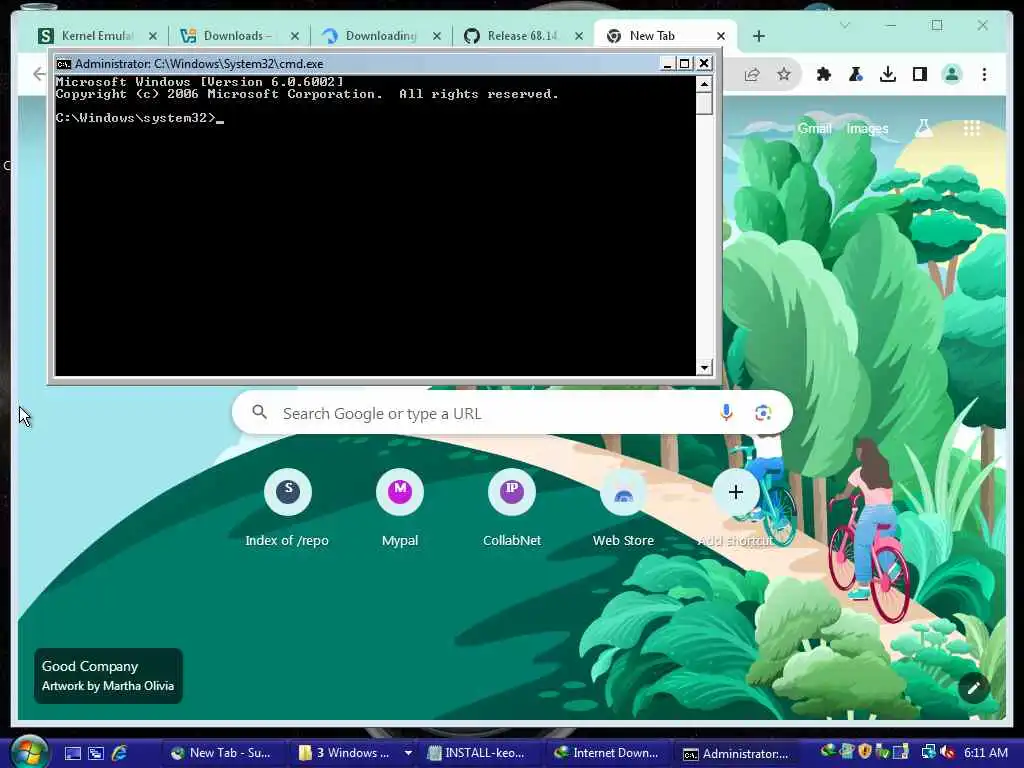The image size is (1024, 768).
Task: Switch to the Downloading tab
Action: pos(382,36)
